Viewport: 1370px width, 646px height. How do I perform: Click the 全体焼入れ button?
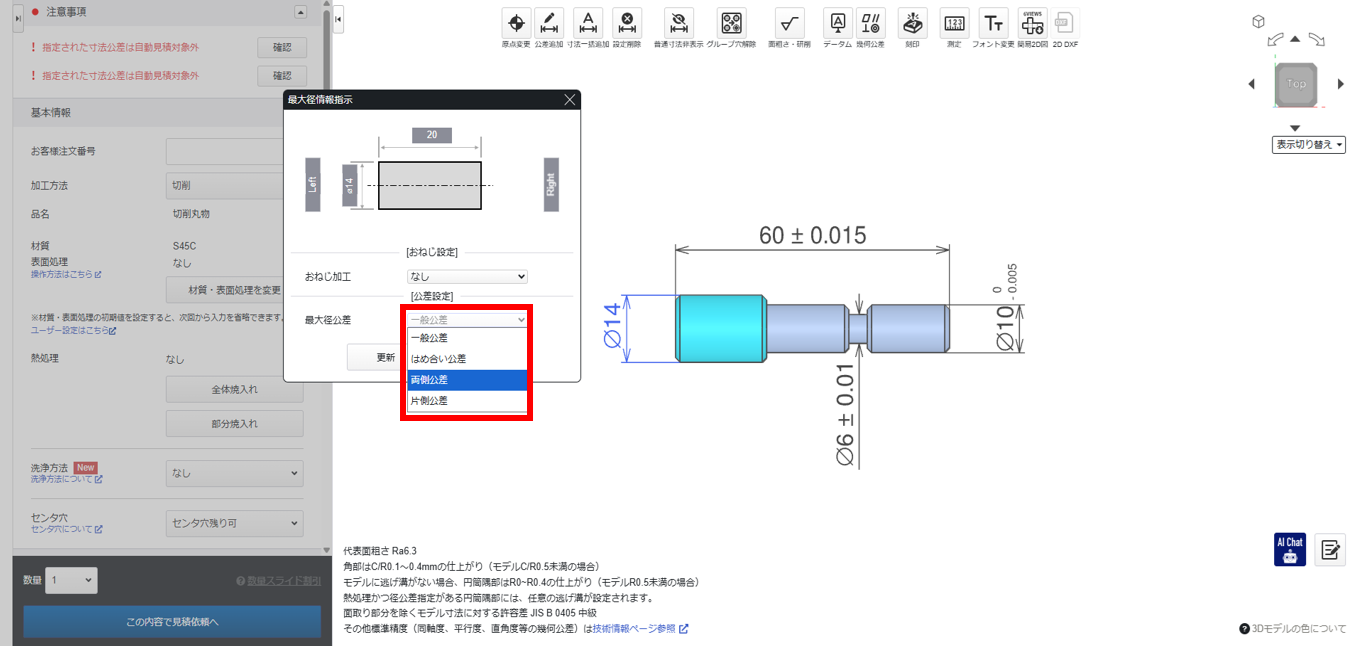tap(235, 390)
